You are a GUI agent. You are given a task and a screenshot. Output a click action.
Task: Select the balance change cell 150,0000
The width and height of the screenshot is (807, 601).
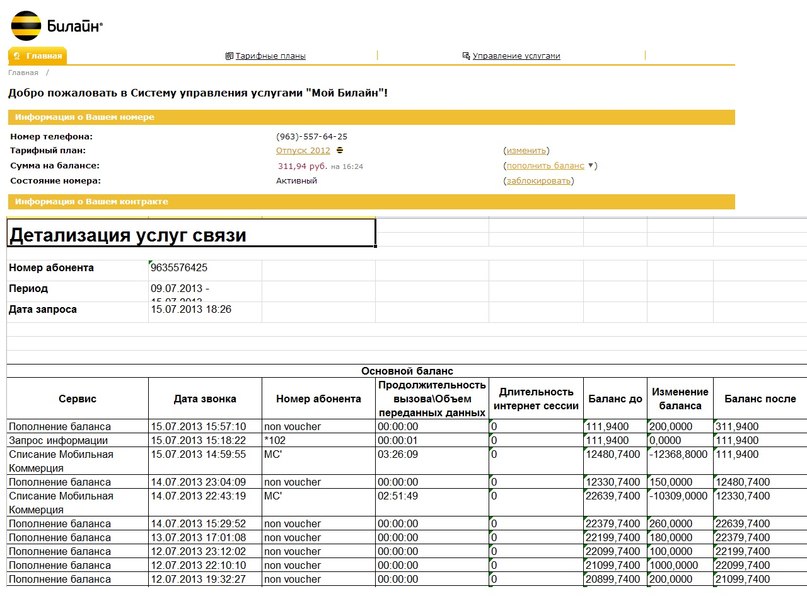[680, 482]
